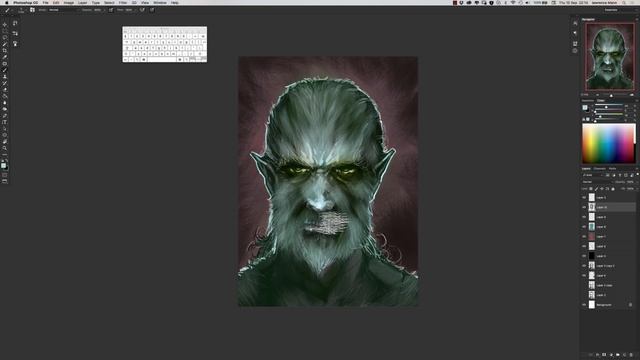This screenshot has width=640, height=360.
Task: Click the Add layer mask icon
Action: pyautogui.click(x=604, y=355)
